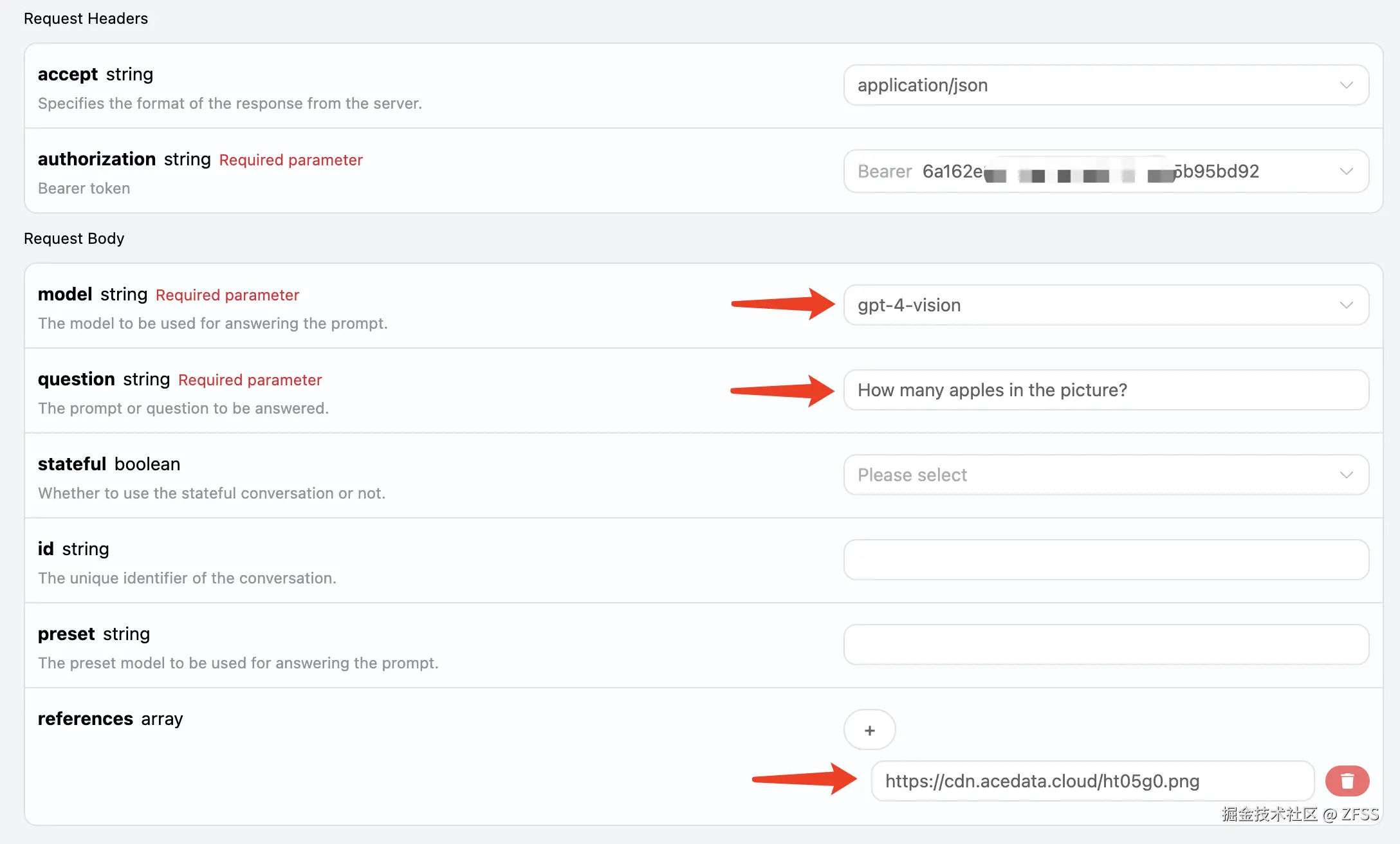Click the model parameter label
The width and height of the screenshot is (1400, 844).
click(65, 295)
